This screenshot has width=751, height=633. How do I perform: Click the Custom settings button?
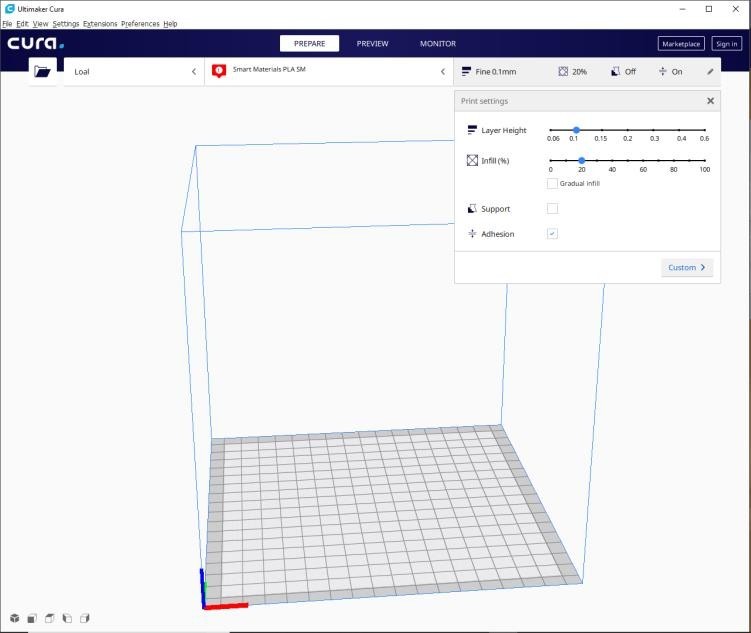[x=687, y=268]
